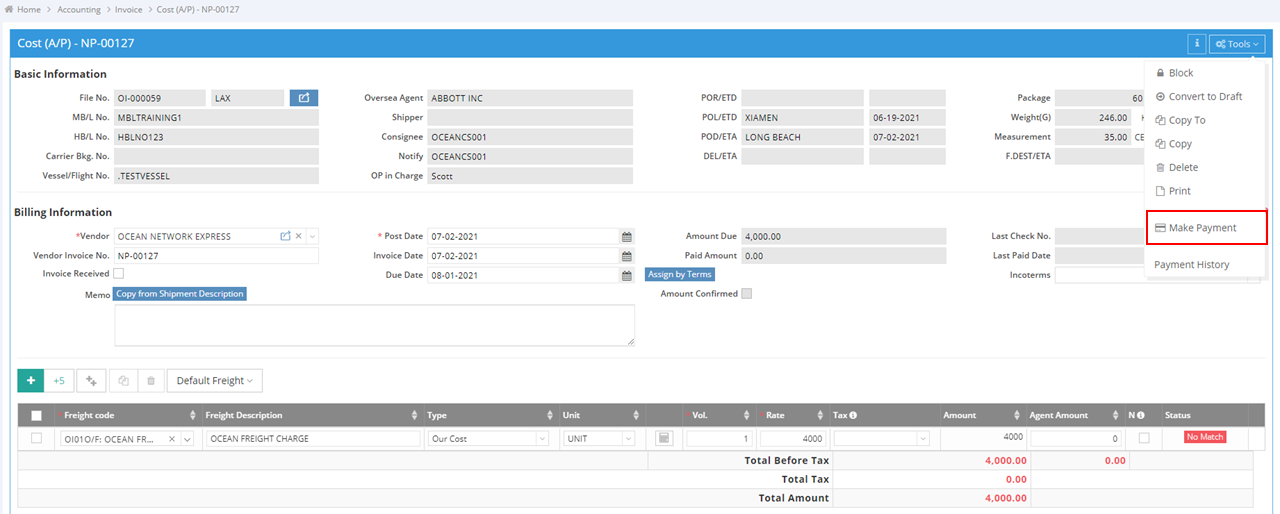This screenshot has height=514, width=1280.
Task: Open the shipment link icon beside File No.
Action: pos(304,98)
